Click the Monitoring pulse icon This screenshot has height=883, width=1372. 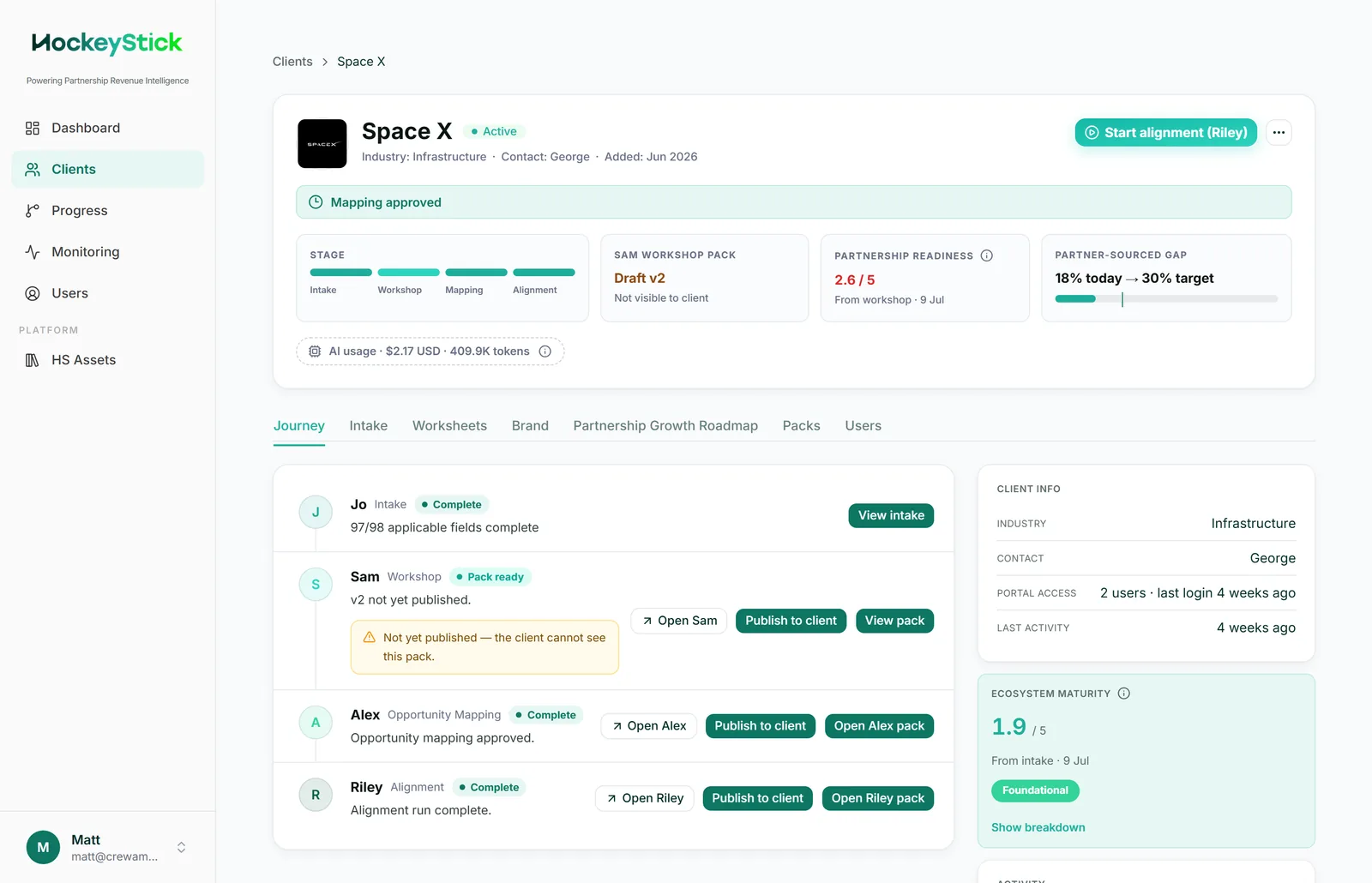pos(33,252)
